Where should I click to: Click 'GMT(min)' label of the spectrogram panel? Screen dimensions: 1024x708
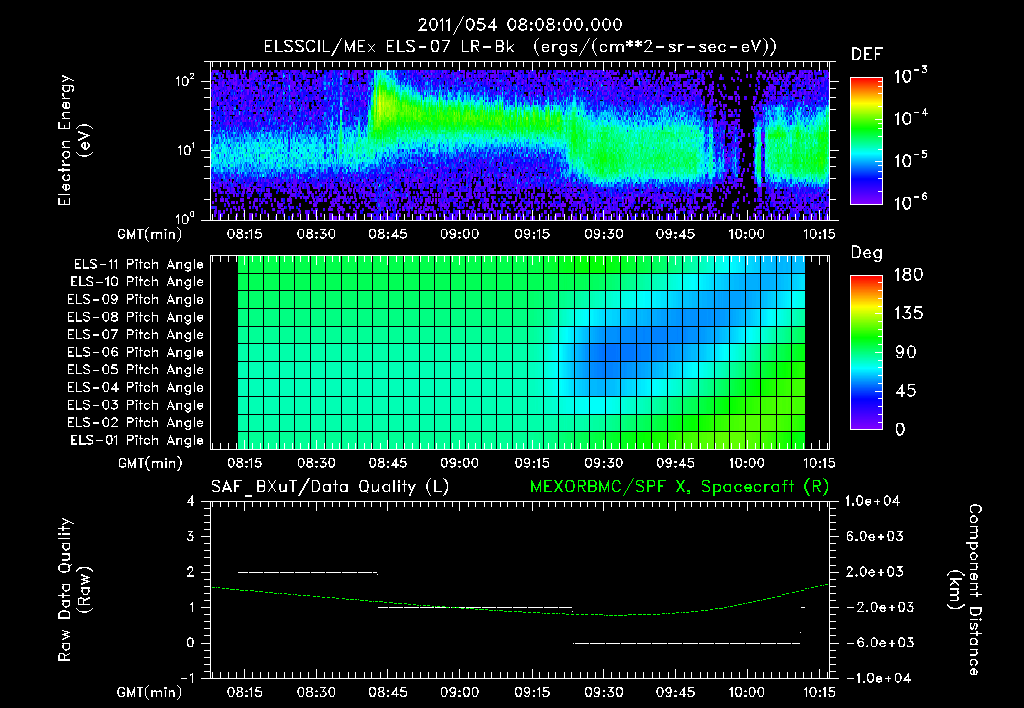click(x=150, y=234)
